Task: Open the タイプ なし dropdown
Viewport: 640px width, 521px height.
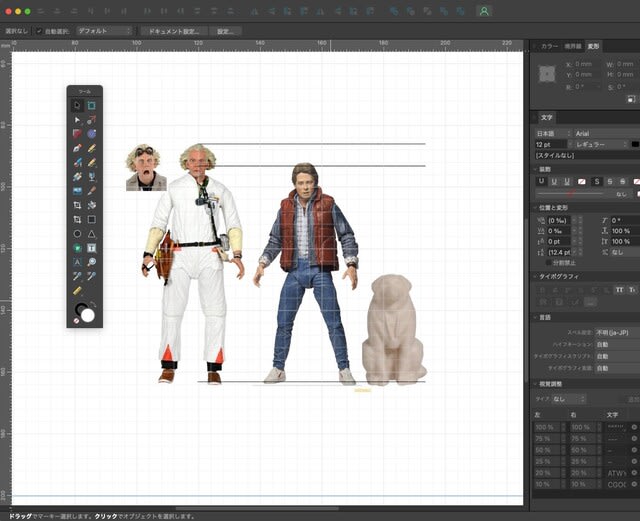Action: tap(569, 399)
